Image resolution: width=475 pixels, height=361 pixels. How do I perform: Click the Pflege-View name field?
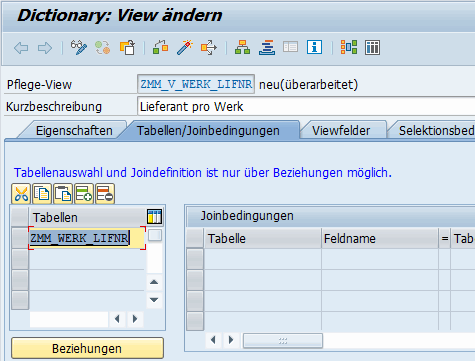(x=196, y=84)
